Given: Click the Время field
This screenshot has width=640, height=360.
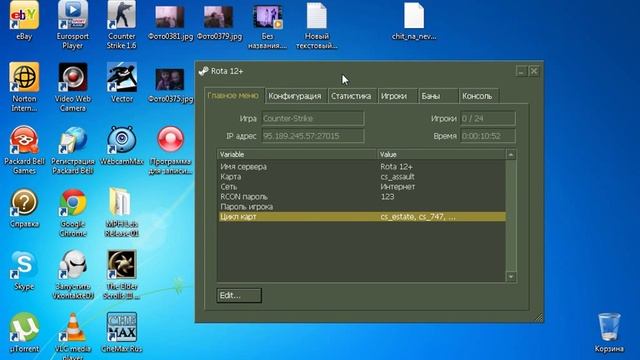Looking at the screenshot, I should [488, 136].
